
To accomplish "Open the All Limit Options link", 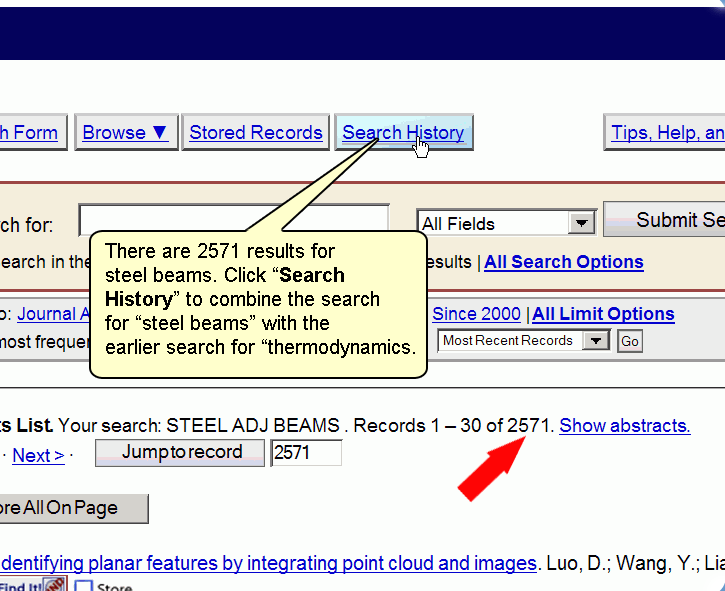I will click(603, 314).
